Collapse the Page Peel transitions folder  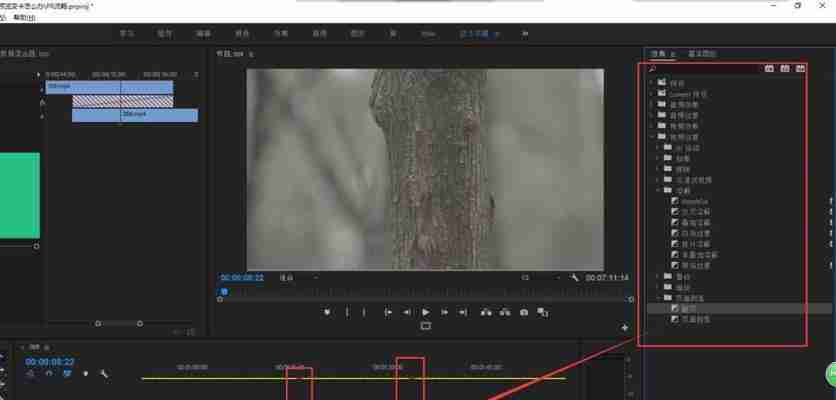658,298
